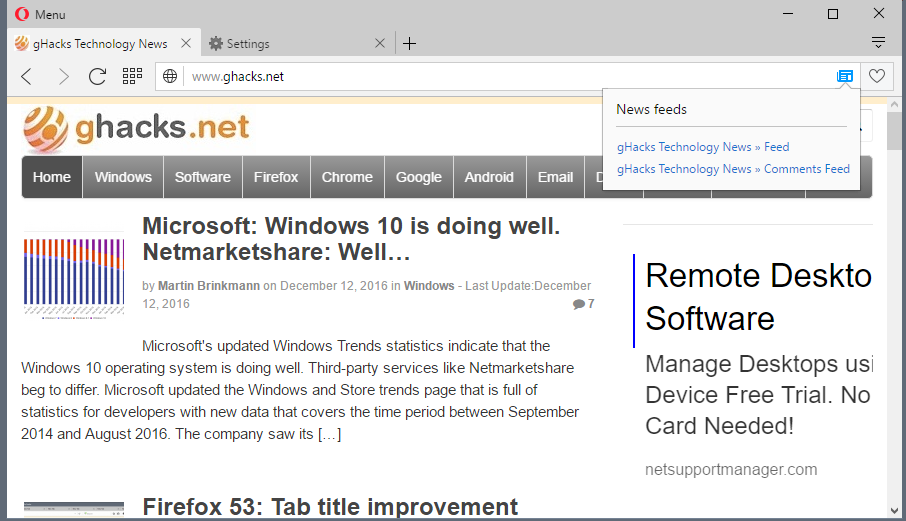Image resolution: width=906 pixels, height=521 pixels.
Task: Visit netsupportmanager.com ad link
Action: (x=731, y=470)
